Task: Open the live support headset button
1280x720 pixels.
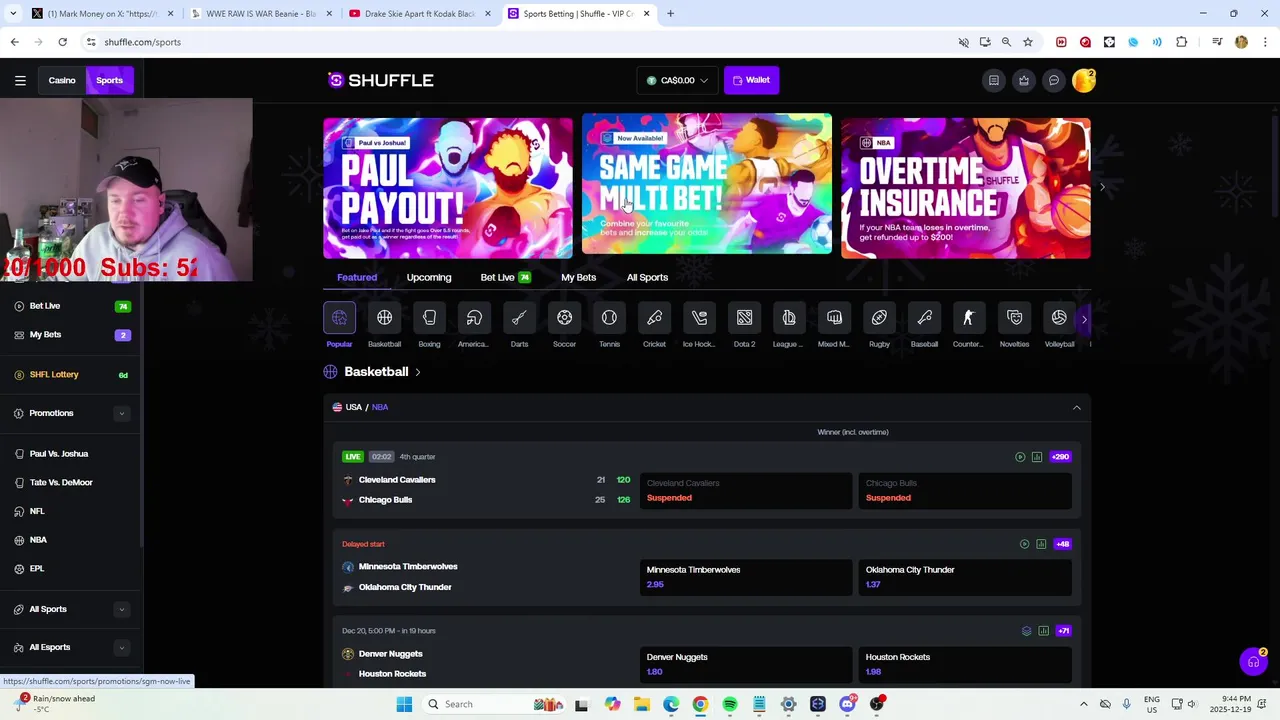Action: [x=1253, y=661]
